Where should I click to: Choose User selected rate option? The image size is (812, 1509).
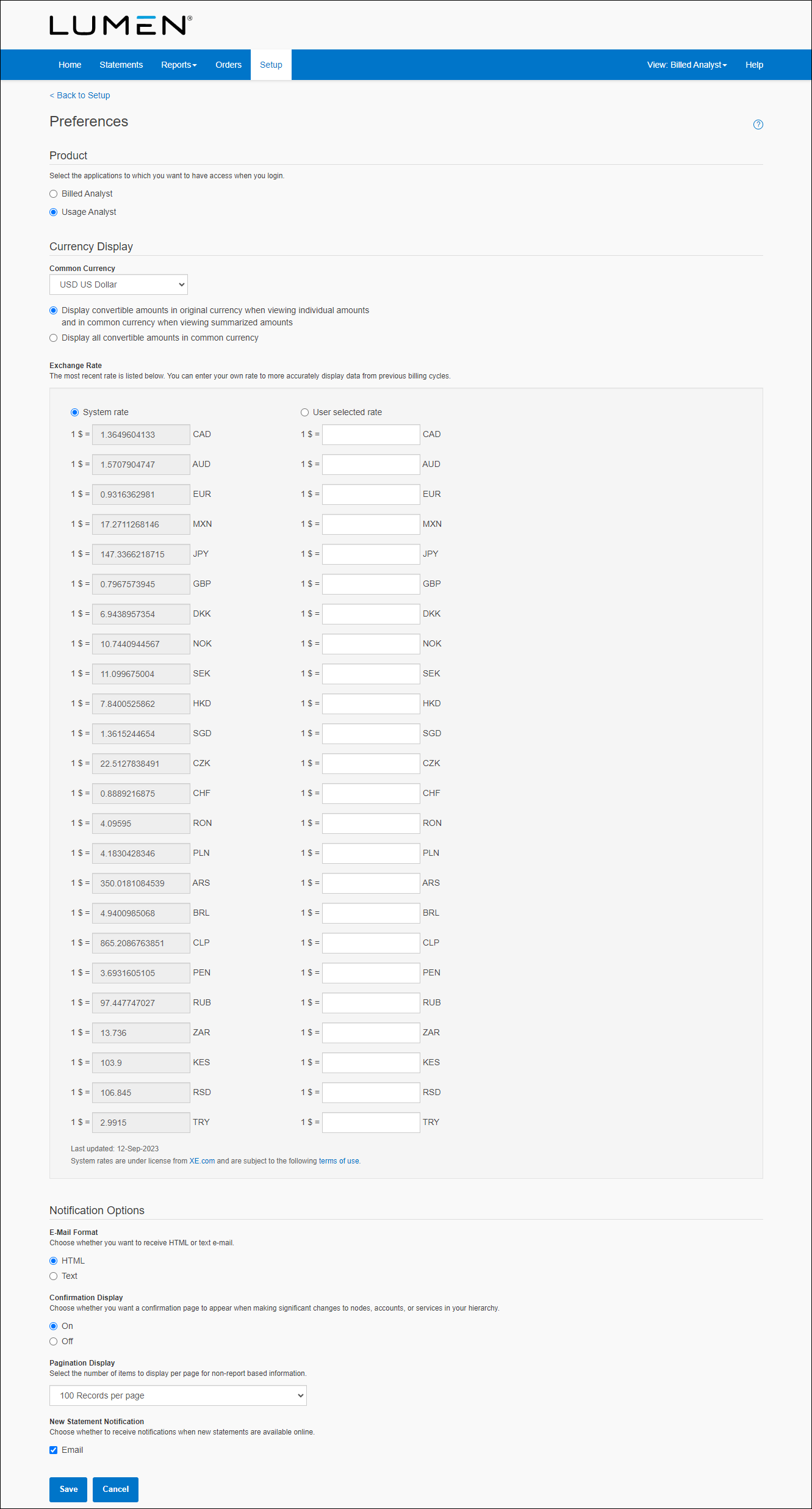(304, 413)
